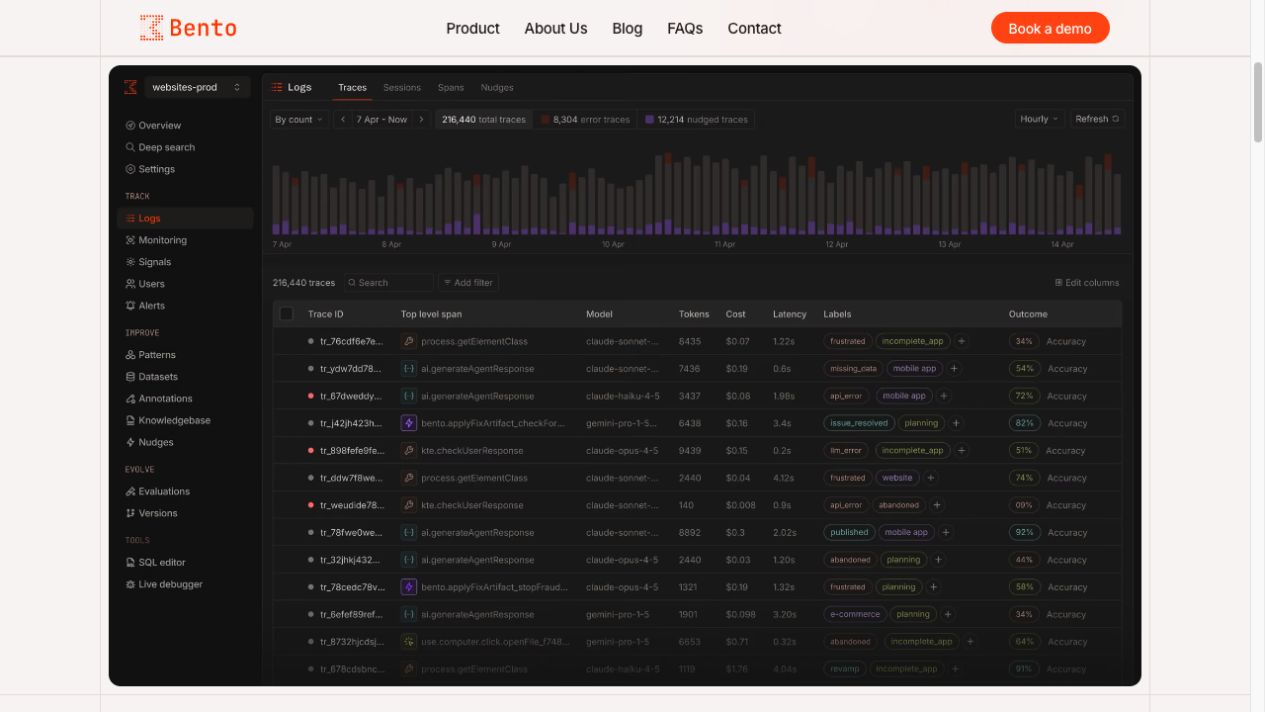Click the refresh icon in the Refresh button
The width and height of the screenshot is (1265, 712).
1116,119
